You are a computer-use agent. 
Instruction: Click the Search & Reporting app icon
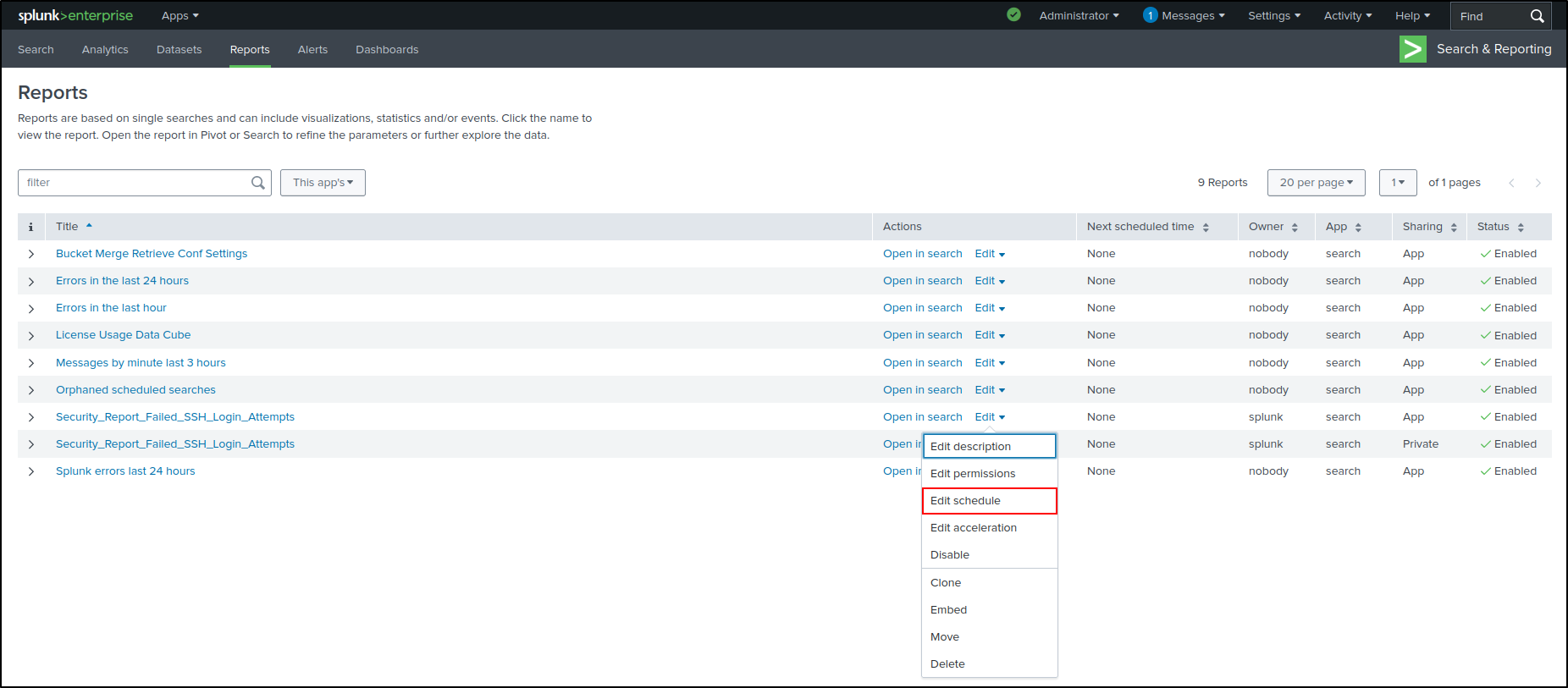click(x=1413, y=49)
